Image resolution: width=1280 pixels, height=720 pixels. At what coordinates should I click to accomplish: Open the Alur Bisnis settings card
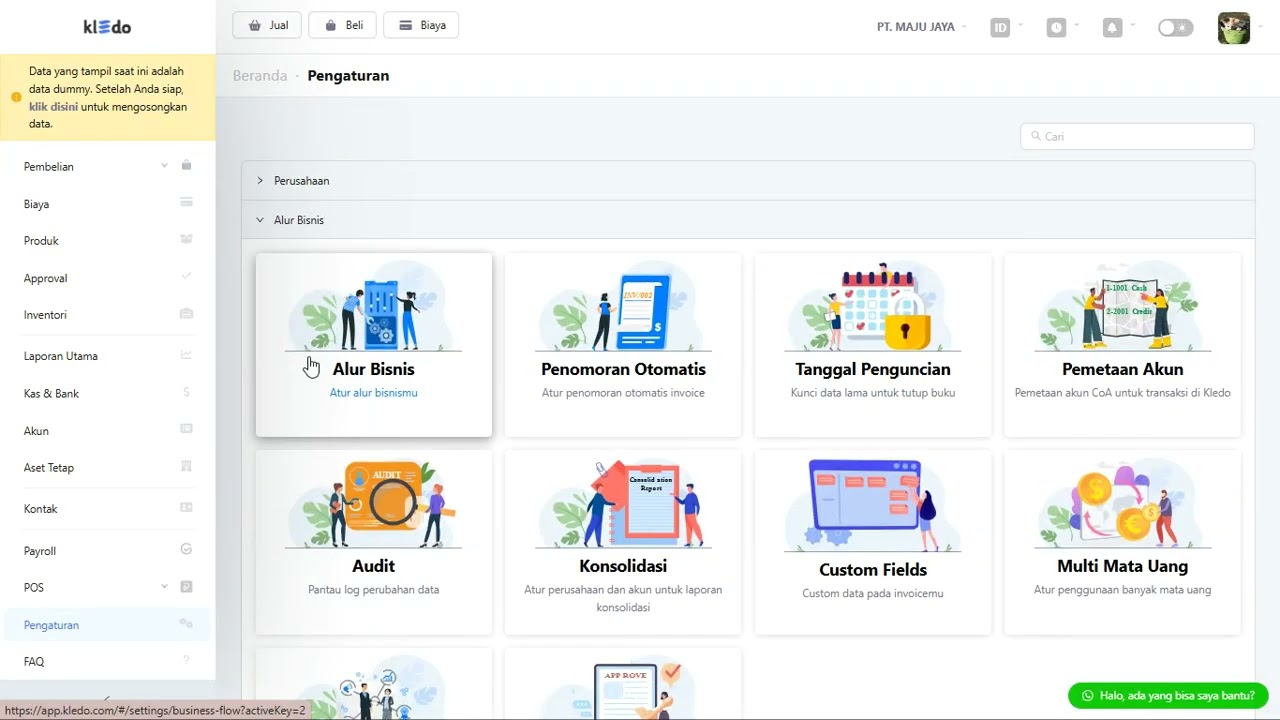(x=374, y=345)
